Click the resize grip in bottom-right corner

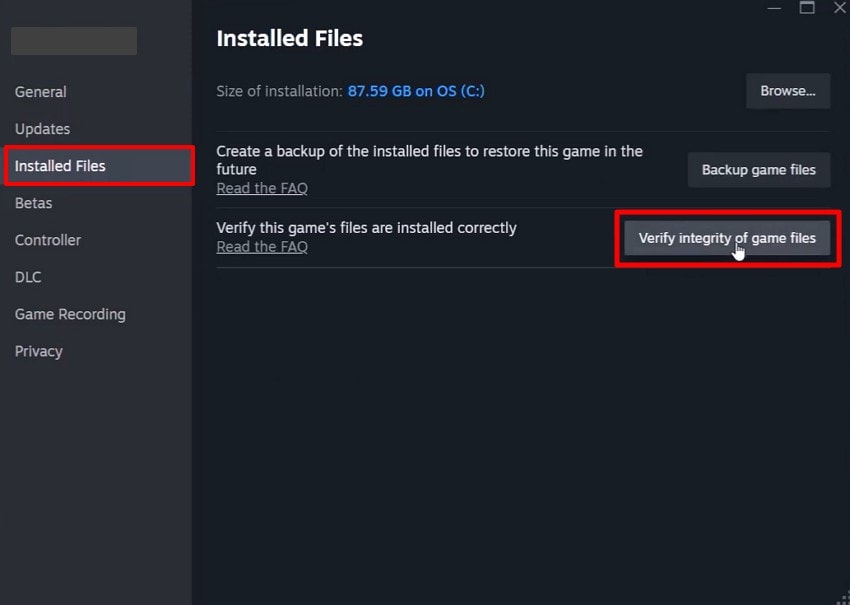point(843,597)
